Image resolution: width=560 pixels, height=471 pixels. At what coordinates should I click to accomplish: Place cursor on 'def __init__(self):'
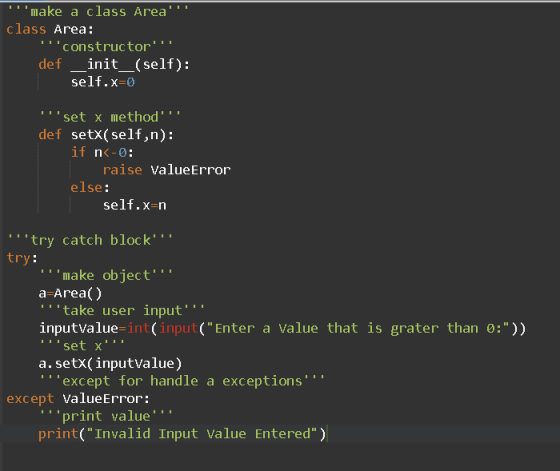coord(114,64)
